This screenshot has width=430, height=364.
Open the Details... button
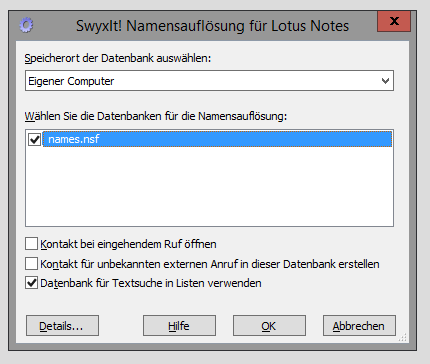[x=62, y=326]
